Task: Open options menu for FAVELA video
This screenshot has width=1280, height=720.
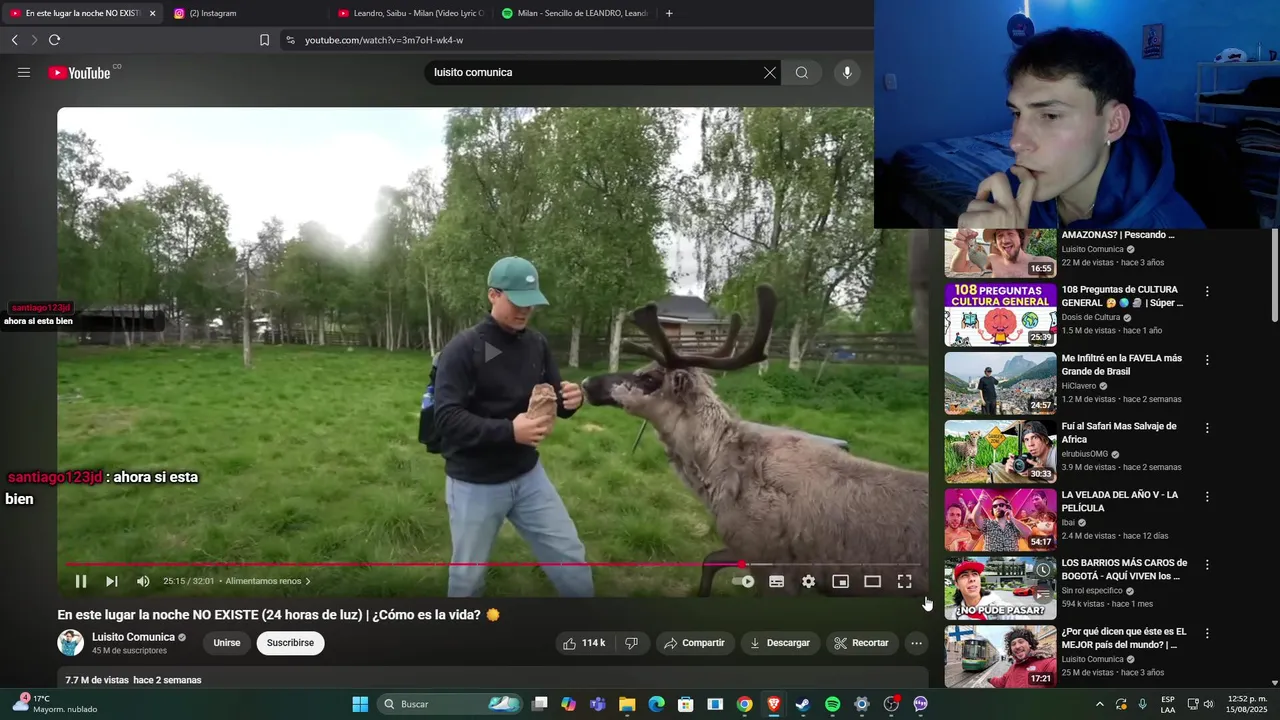Action: (x=1207, y=359)
